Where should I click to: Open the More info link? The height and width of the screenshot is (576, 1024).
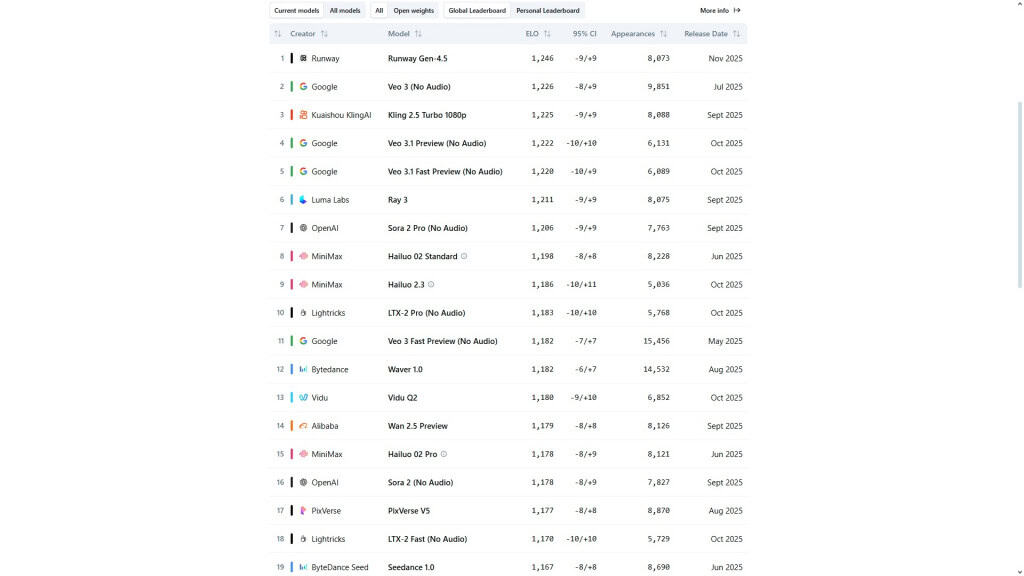[x=720, y=9]
